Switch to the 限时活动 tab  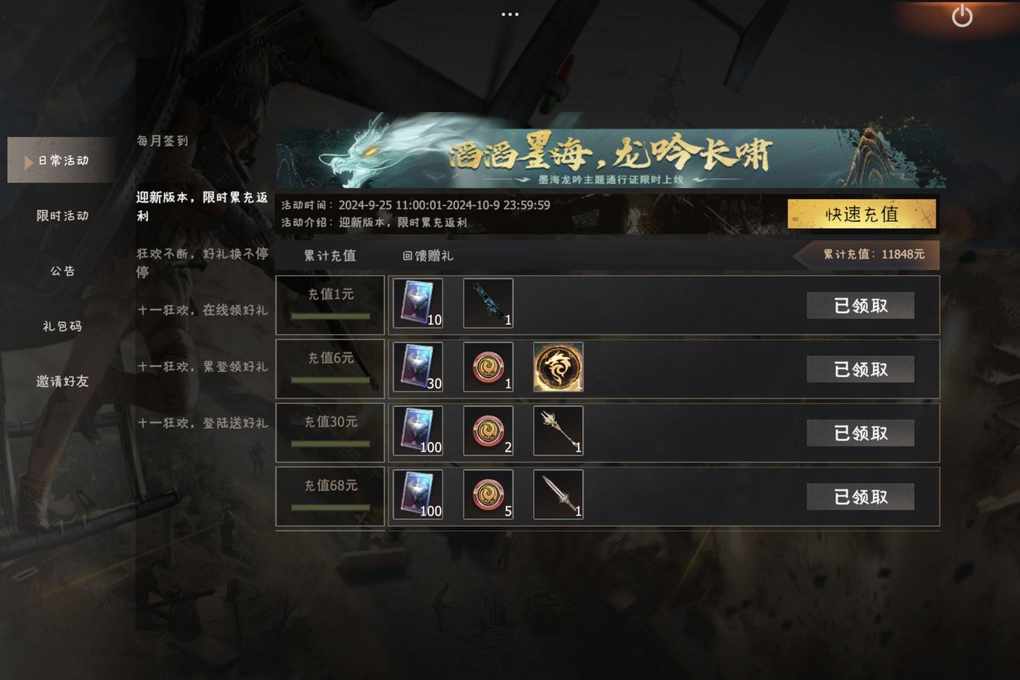point(62,215)
